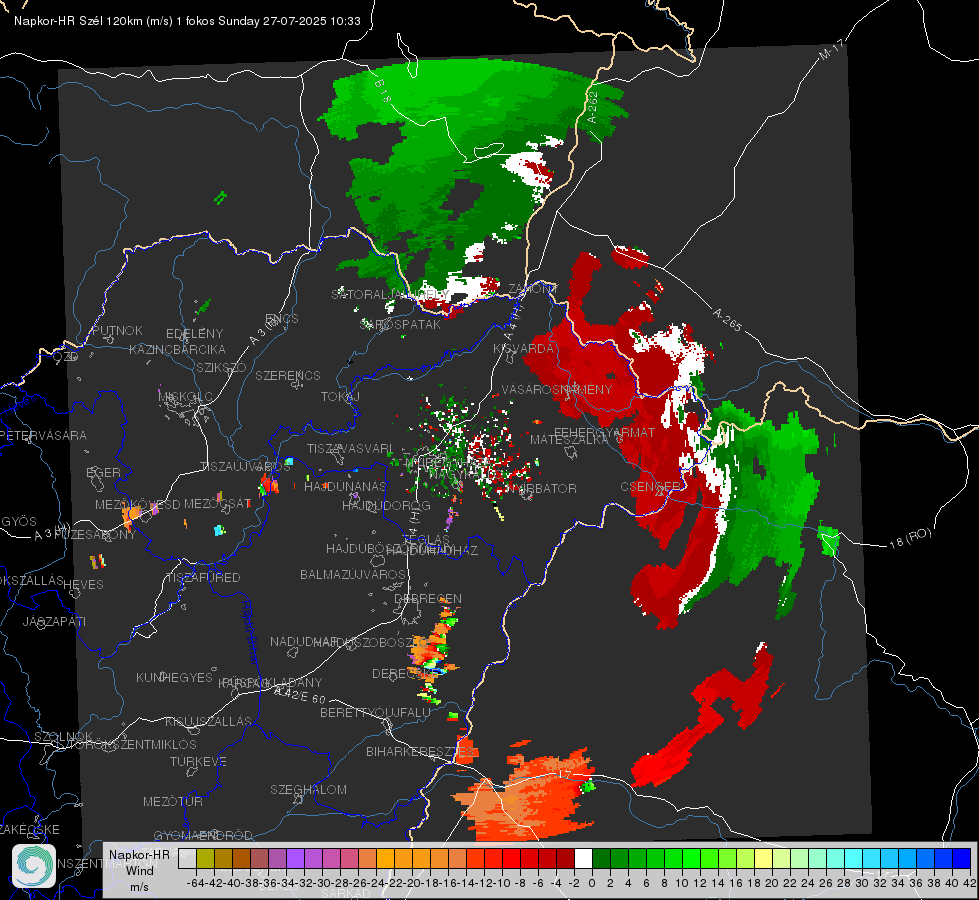Screen dimensions: 979x900
Task: Click the KAZINCBARCIKA town label
Action: click(177, 349)
